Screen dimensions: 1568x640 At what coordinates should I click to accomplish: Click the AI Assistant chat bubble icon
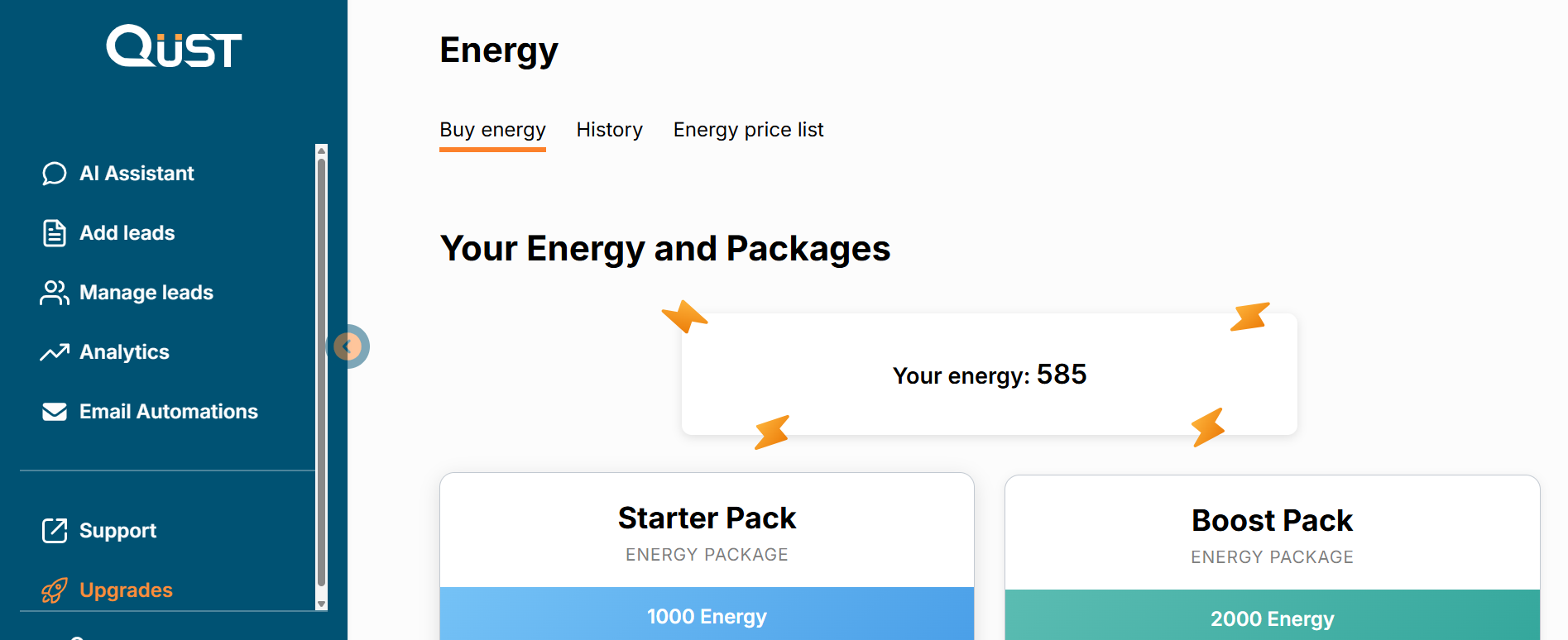click(x=55, y=174)
